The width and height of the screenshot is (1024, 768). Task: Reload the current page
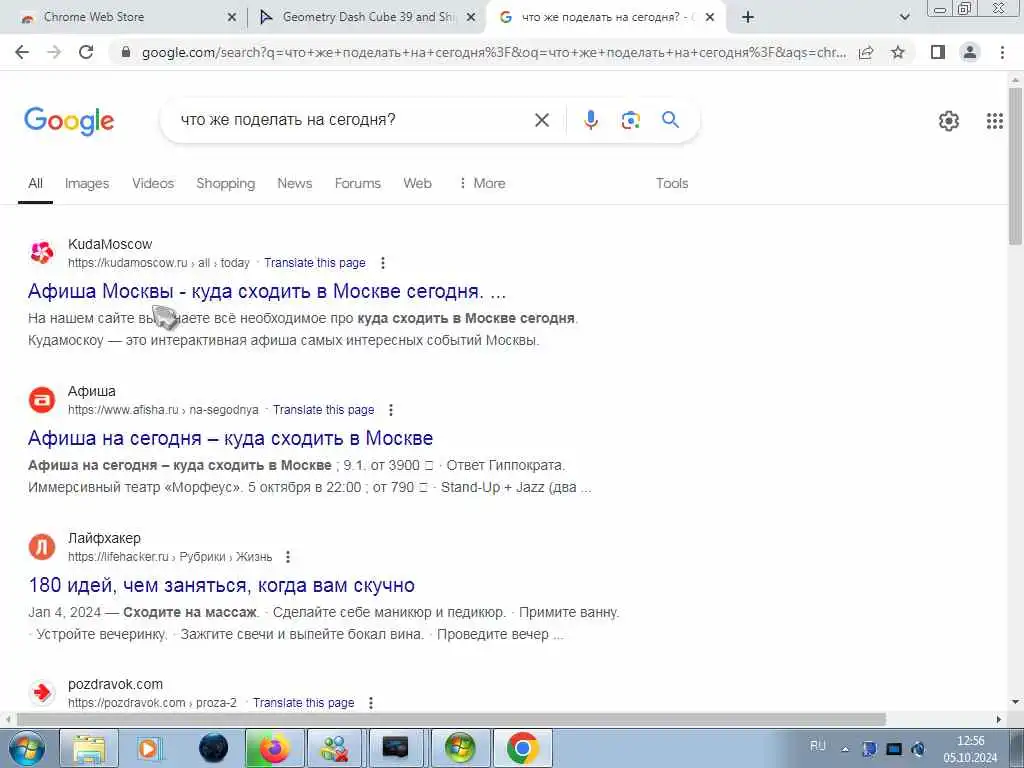pos(86,52)
